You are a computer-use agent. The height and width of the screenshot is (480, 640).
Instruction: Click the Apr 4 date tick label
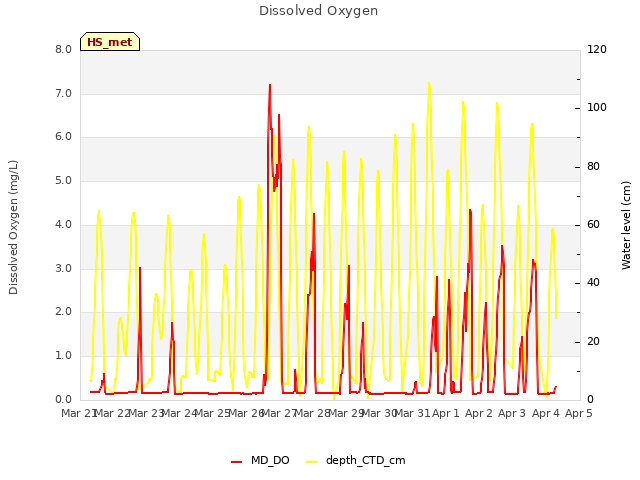point(545,413)
